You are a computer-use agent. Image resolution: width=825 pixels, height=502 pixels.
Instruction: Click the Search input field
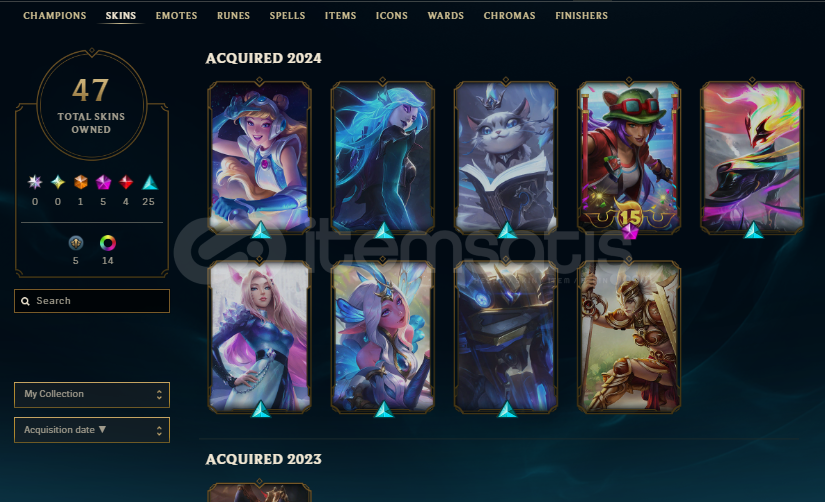(x=92, y=301)
